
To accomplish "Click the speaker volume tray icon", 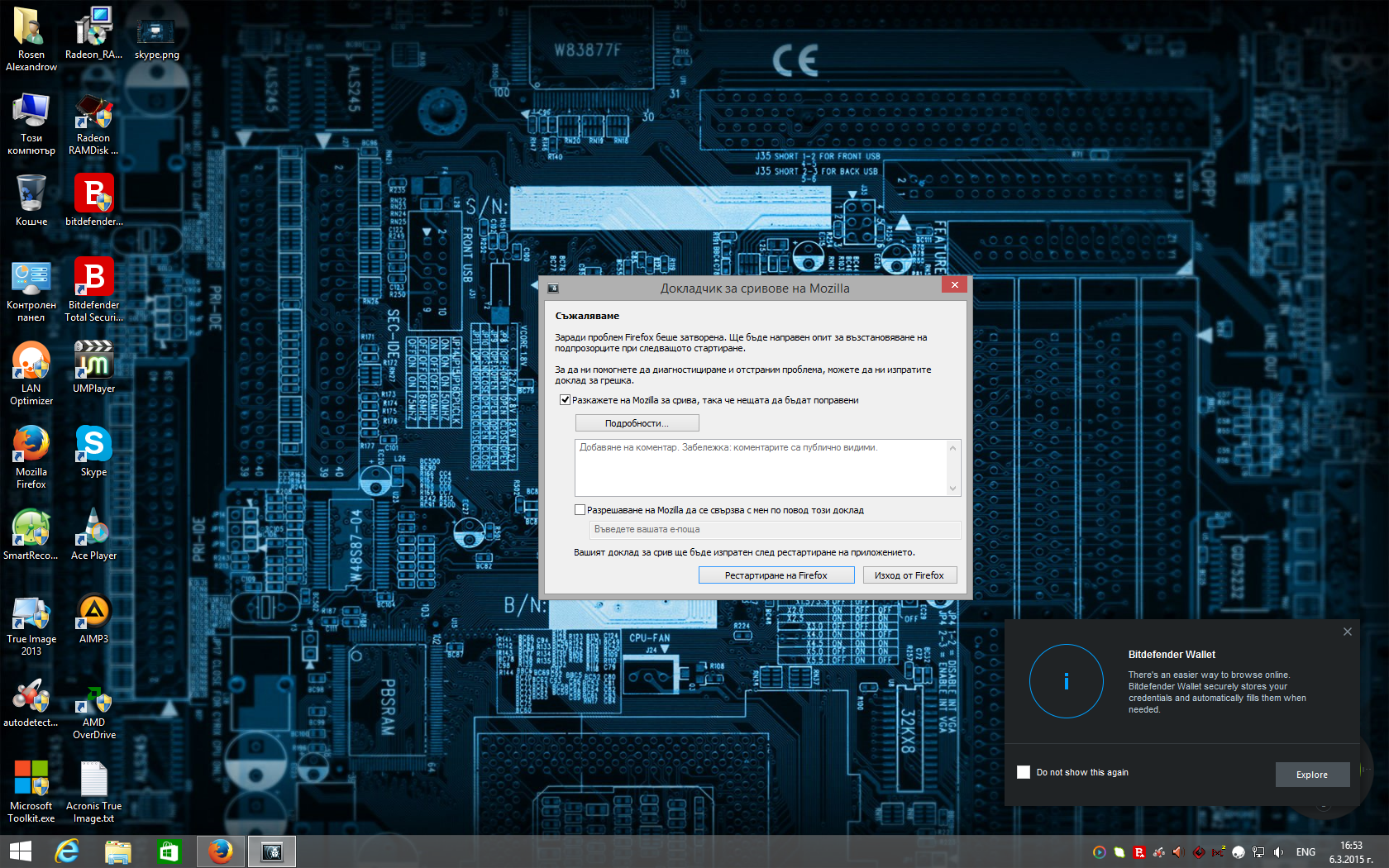I will coord(1278,852).
